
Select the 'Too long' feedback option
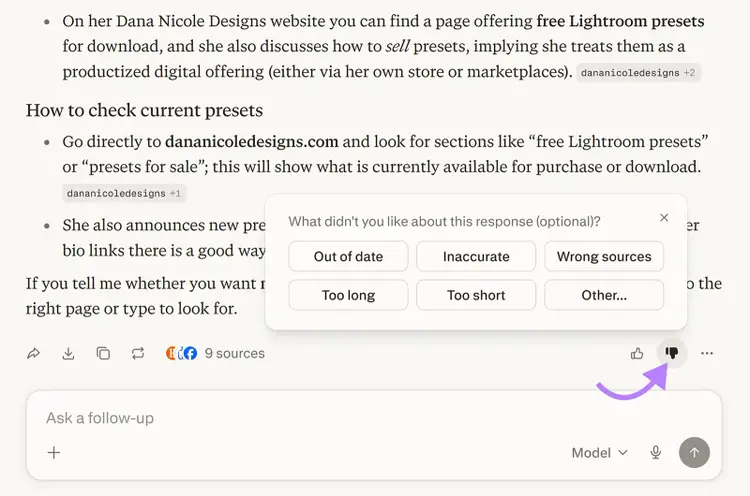point(348,295)
